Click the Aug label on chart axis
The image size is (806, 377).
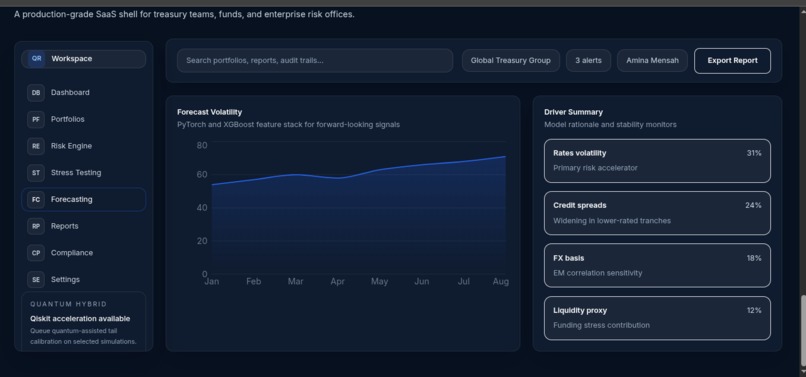[x=501, y=281]
